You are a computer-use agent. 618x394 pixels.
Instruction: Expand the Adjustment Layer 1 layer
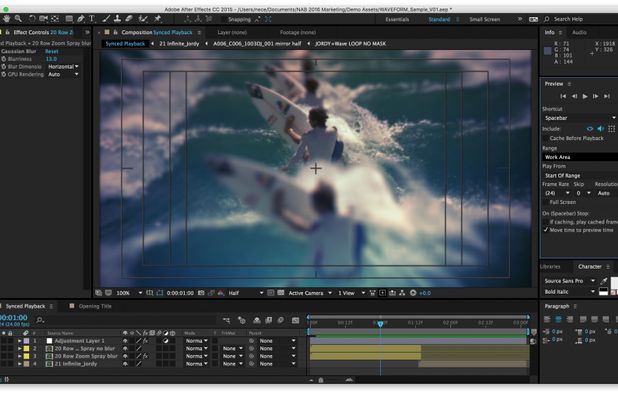coord(19,341)
